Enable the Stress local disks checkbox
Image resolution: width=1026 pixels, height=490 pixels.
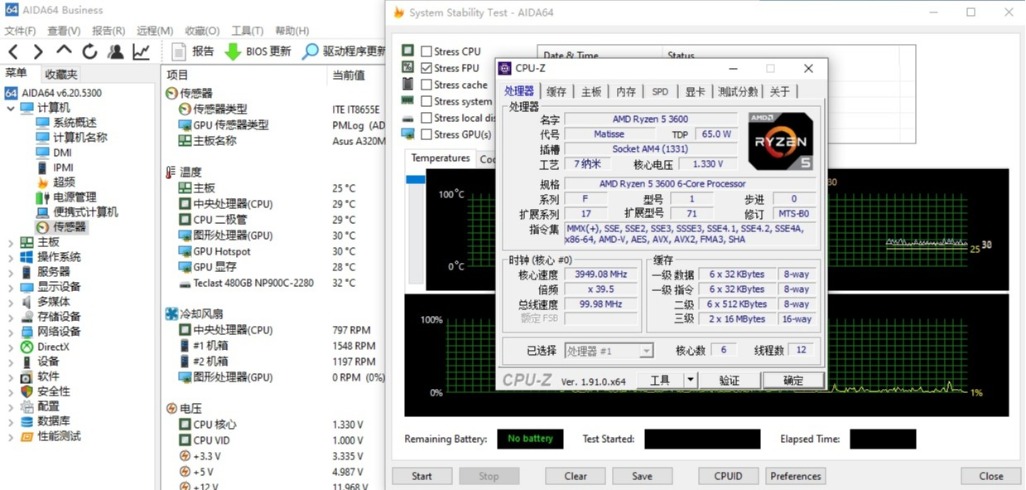point(427,118)
